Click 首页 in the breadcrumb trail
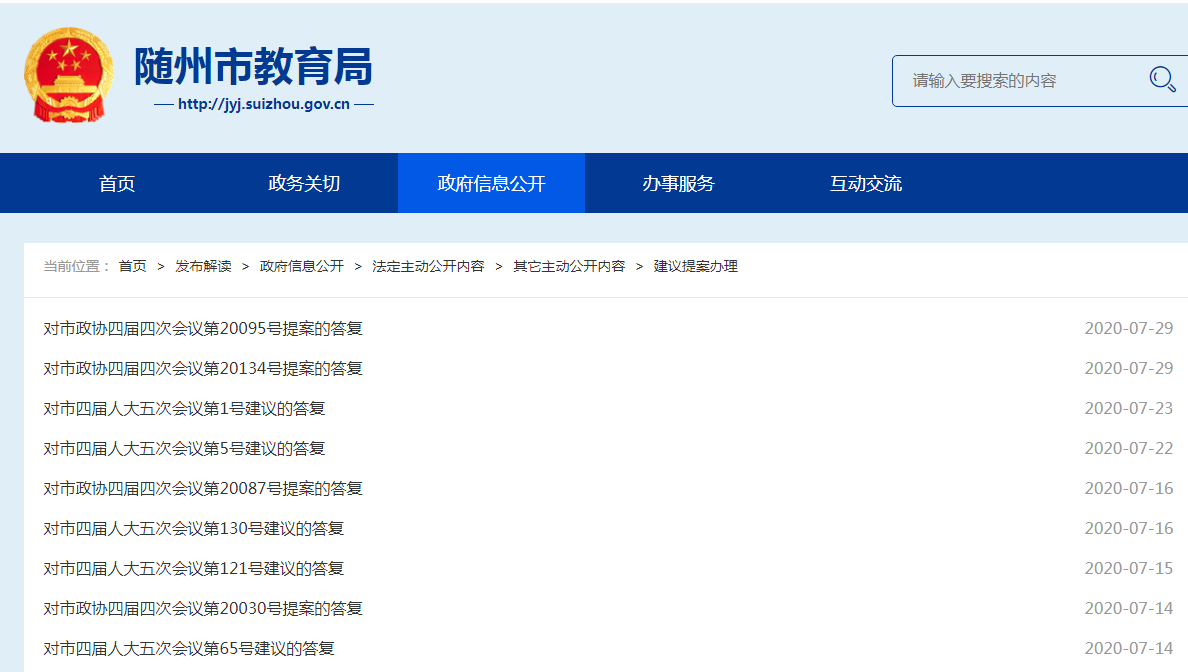The width and height of the screenshot is (1188, 672). pos(132,266)
